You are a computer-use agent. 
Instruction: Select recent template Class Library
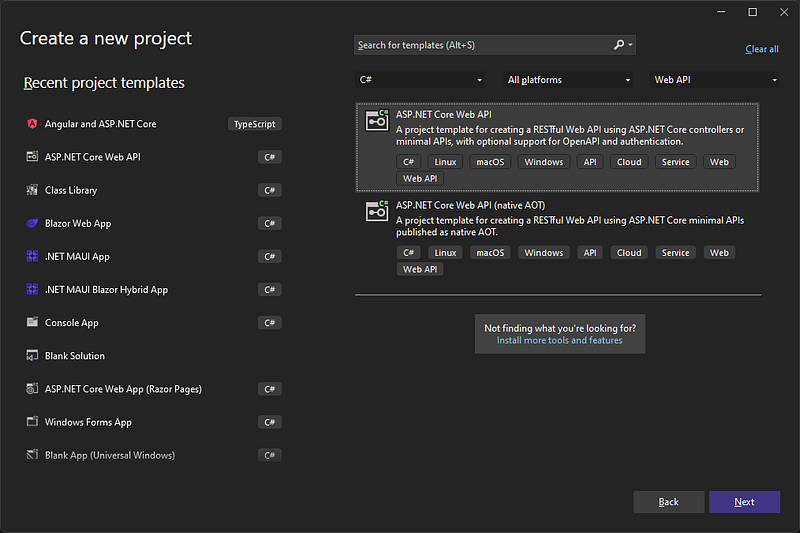point(153,190)
